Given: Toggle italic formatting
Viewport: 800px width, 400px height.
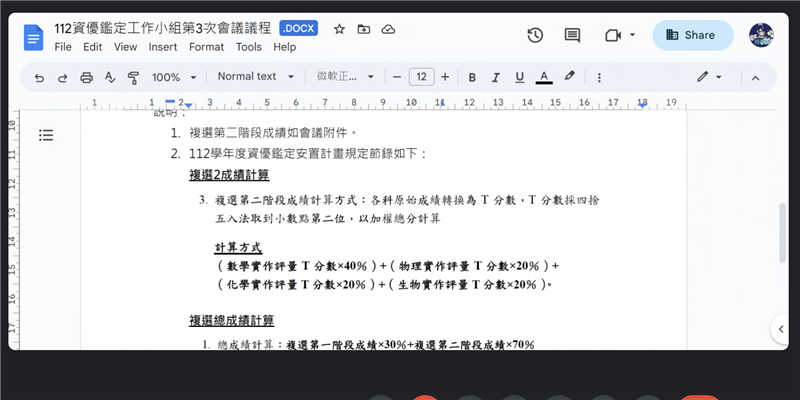Looking at the screenshot, I should (x=495, y=78).
